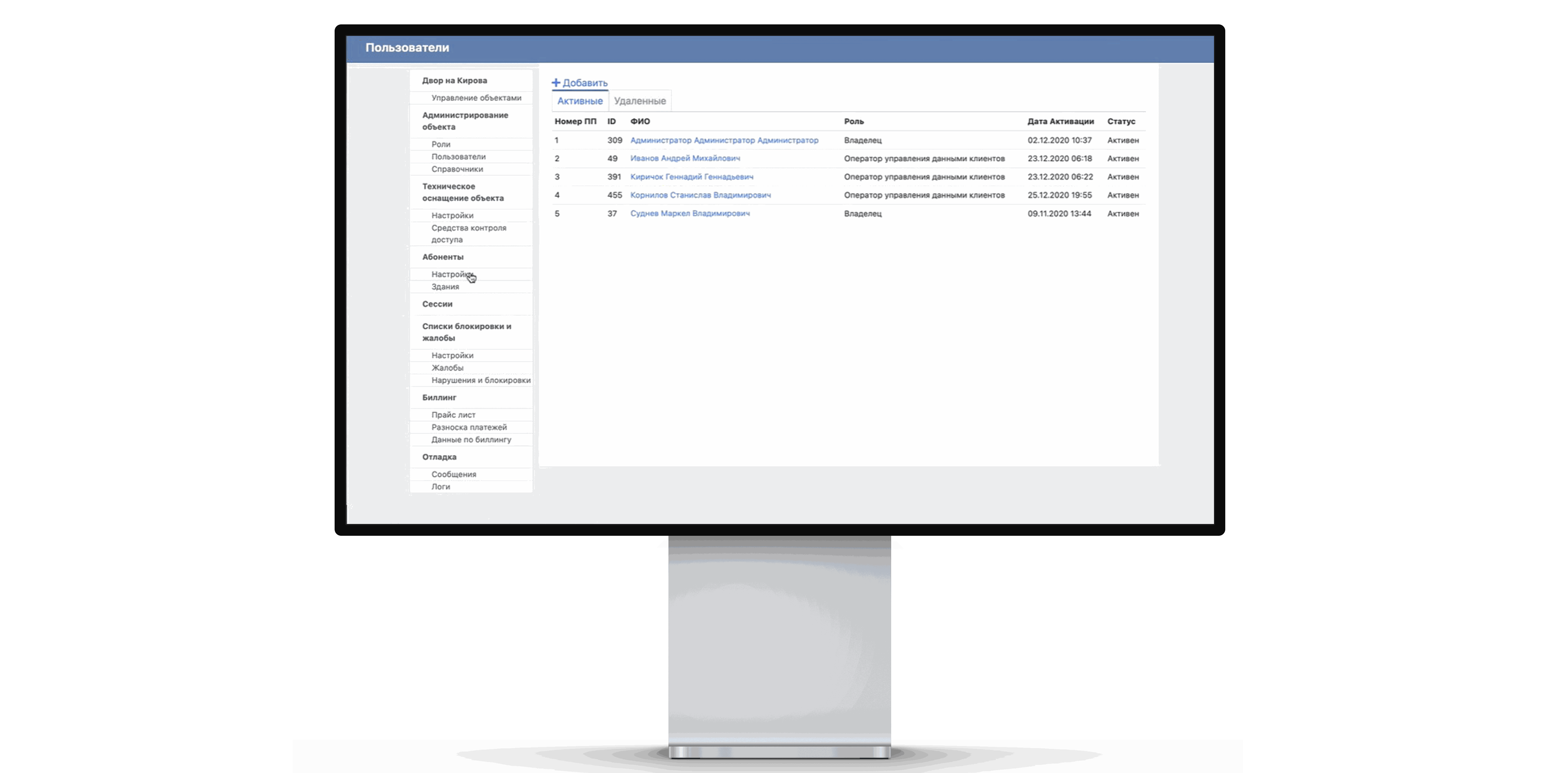Switch to Активные (Active) tab
The image size is (1568, 773).
(579, 100)
